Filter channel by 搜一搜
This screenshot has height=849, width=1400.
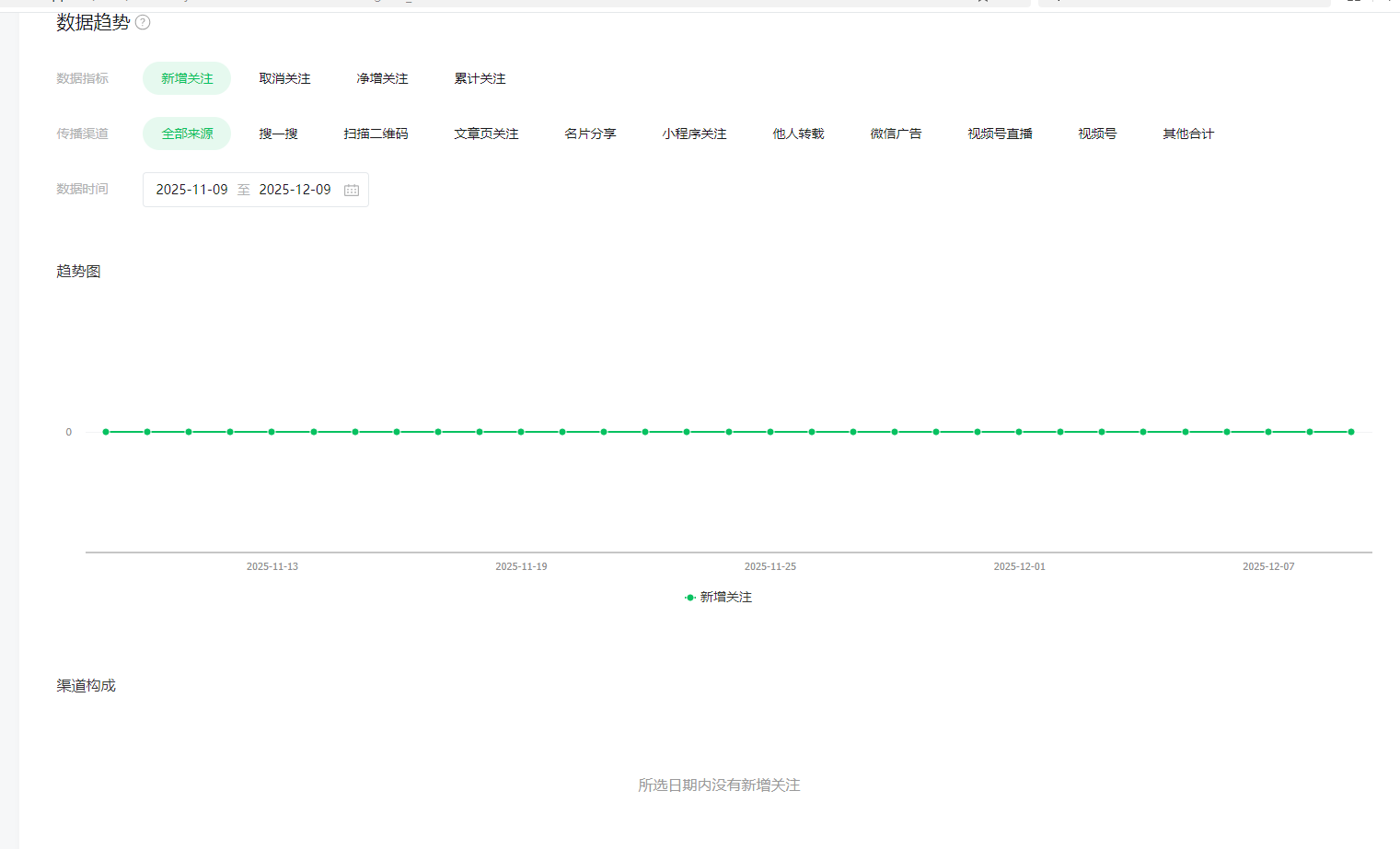point(278,134)
